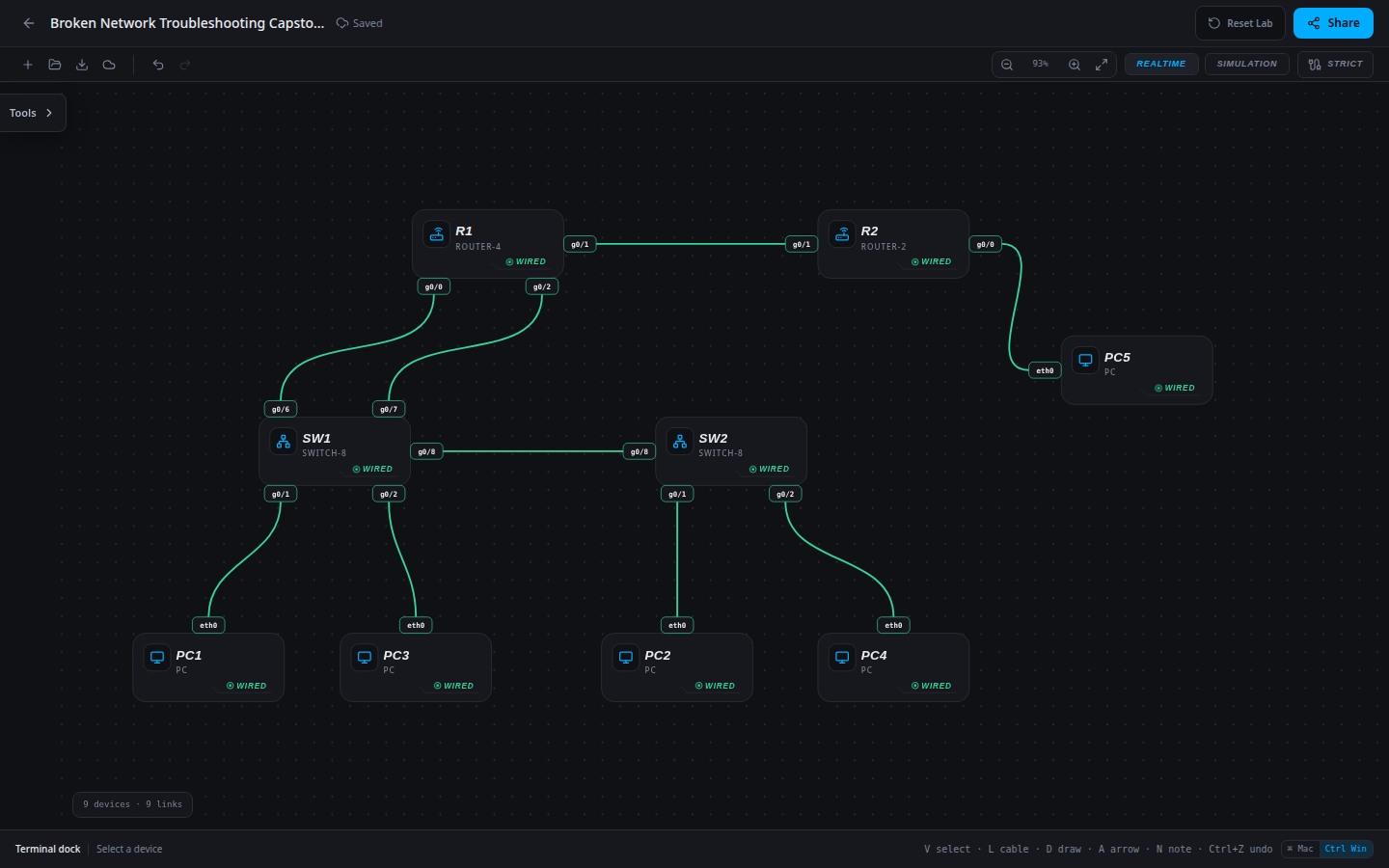Select the PC1 computer icon

pos(157,658)
